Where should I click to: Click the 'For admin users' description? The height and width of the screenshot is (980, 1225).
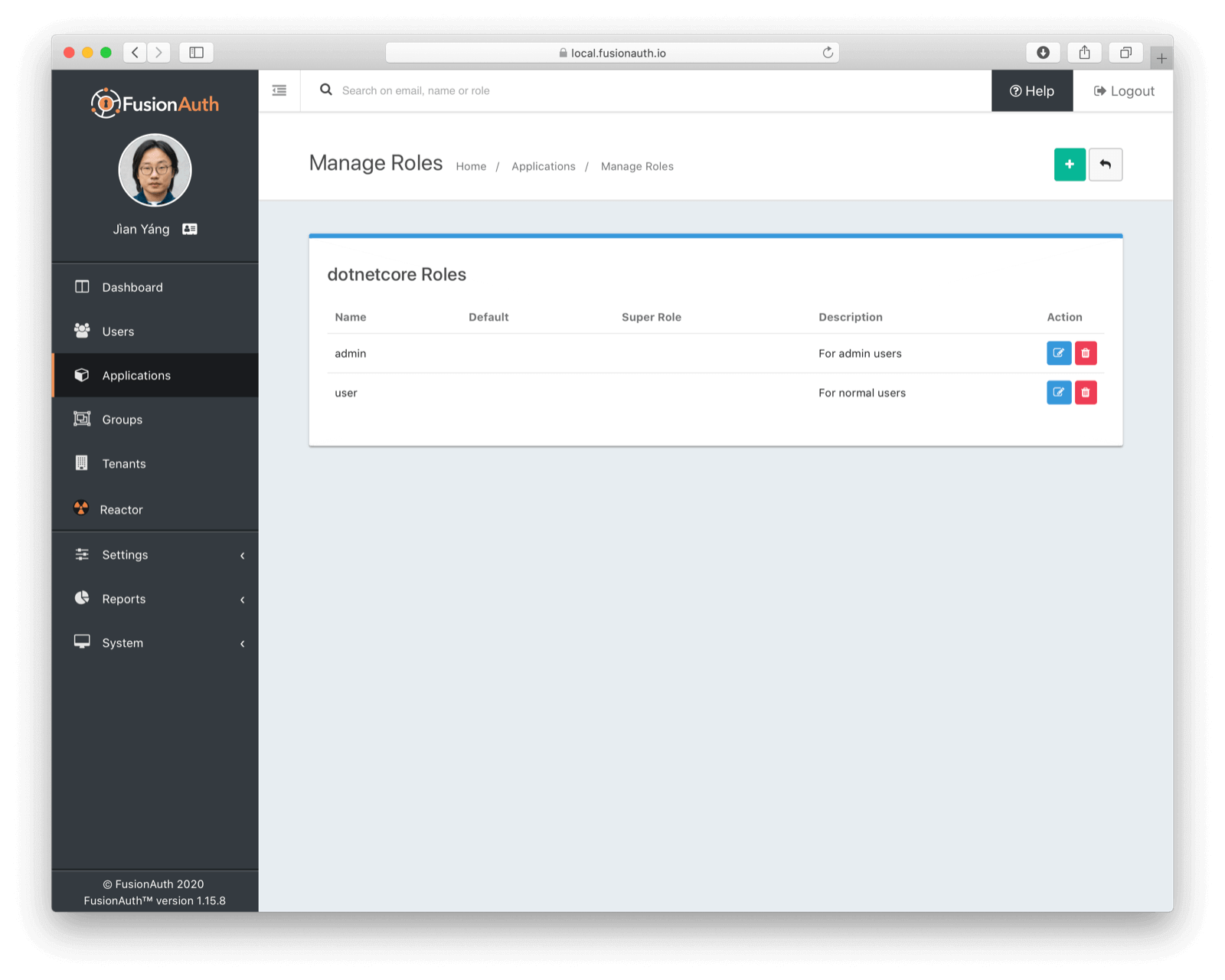(x=860, y=353)
